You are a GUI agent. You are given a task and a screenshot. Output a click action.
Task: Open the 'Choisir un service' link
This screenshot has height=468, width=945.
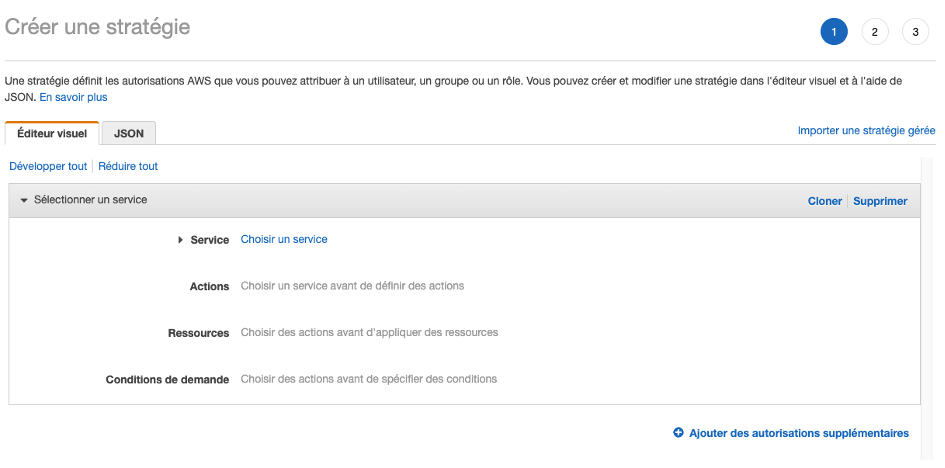click(284, 239)
